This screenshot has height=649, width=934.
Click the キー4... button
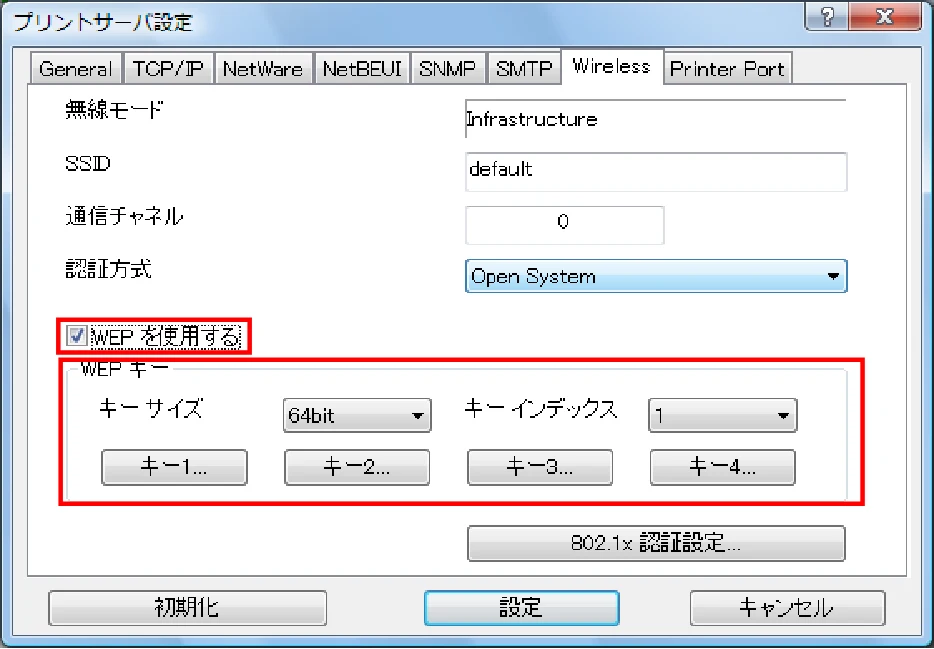723,467
